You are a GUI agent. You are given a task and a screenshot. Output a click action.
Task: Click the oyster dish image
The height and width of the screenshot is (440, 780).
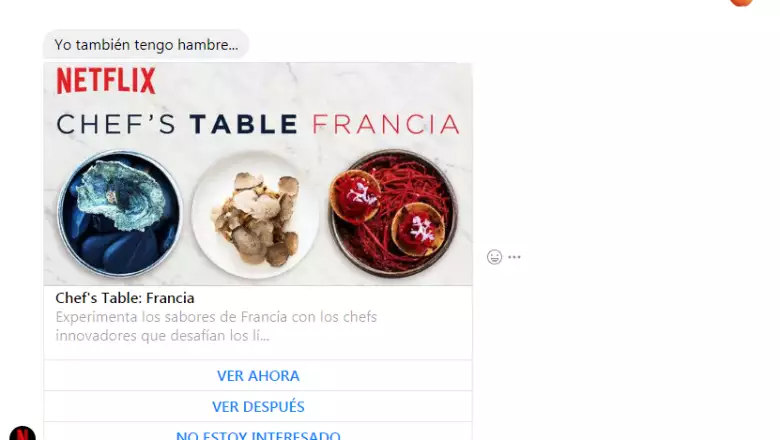119,214
